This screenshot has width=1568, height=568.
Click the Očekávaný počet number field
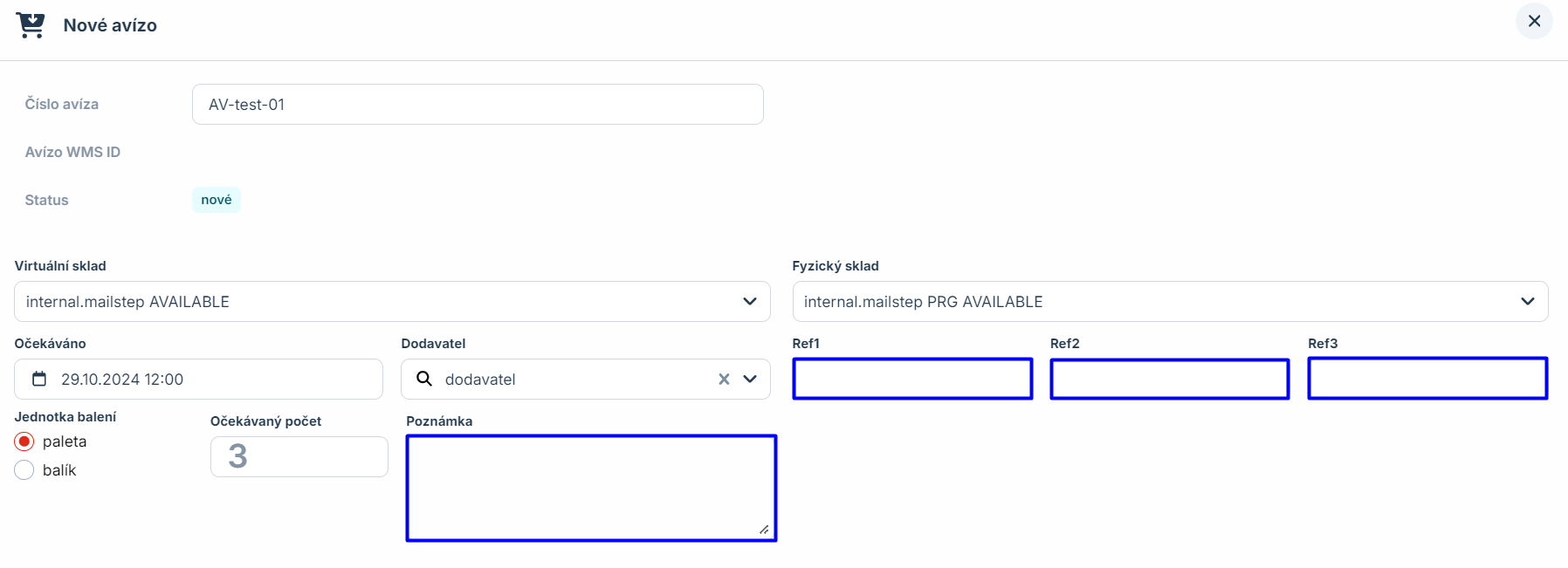coord(299,456)
